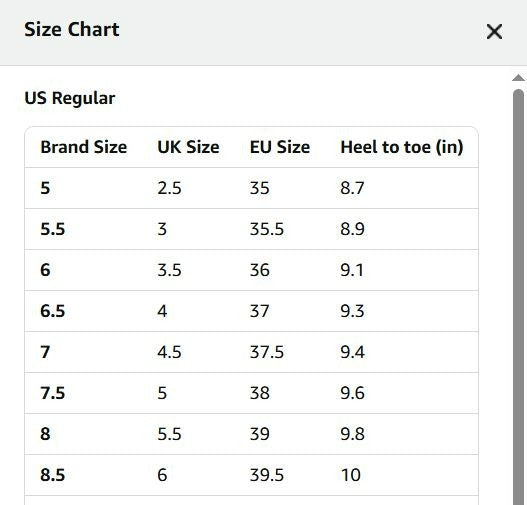
Task: Select the brand size 5 row
Action: 251,188
